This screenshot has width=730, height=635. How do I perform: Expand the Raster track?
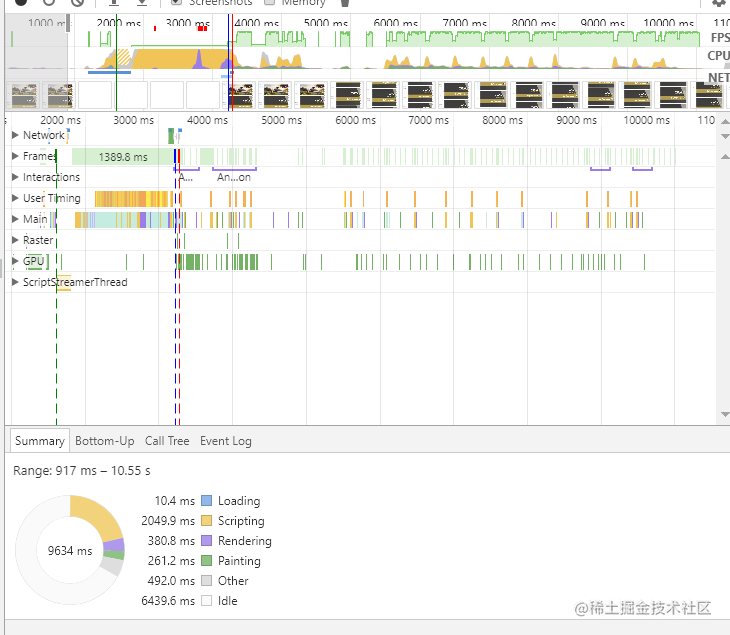15,240
